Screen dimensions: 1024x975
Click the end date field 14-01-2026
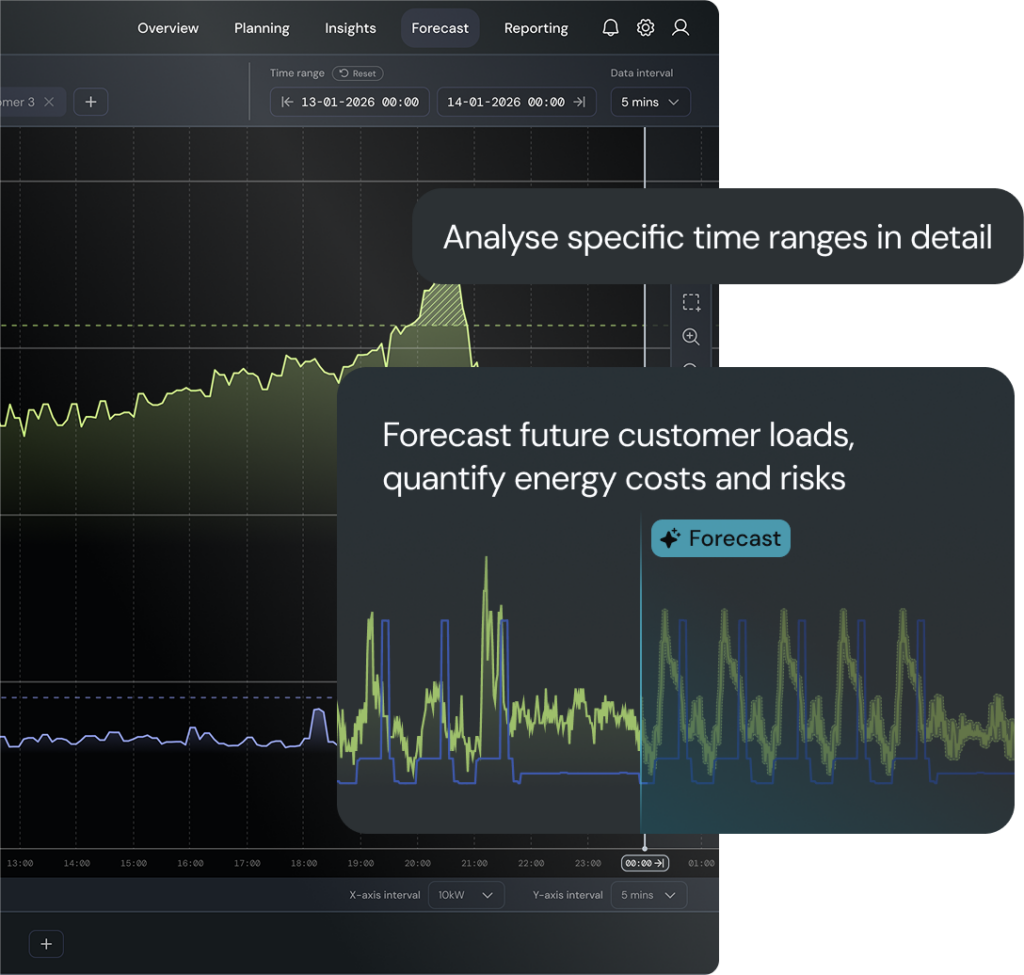click(x=516, y=102)
